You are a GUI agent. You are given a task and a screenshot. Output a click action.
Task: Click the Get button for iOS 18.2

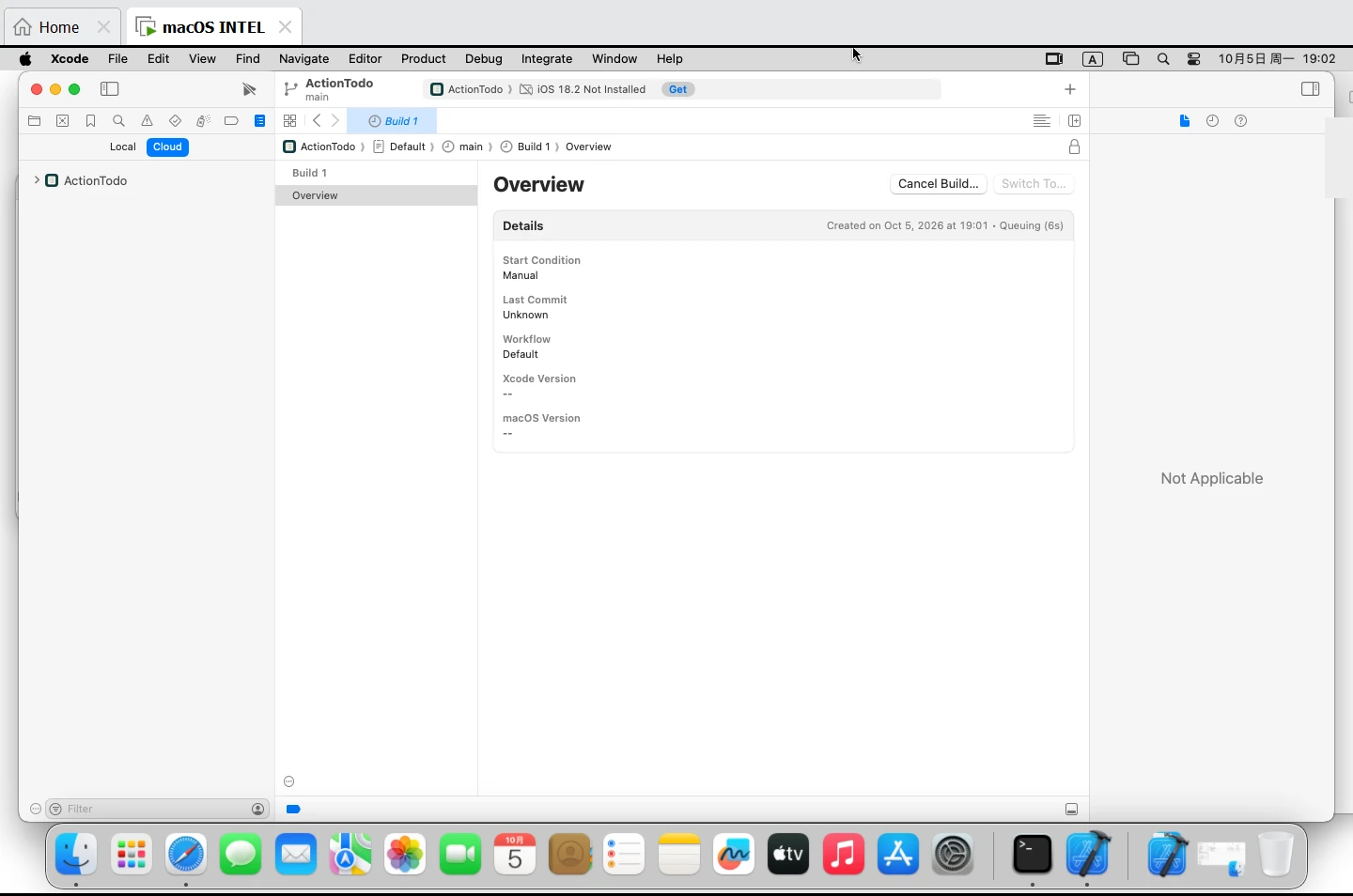click(678, 89)
